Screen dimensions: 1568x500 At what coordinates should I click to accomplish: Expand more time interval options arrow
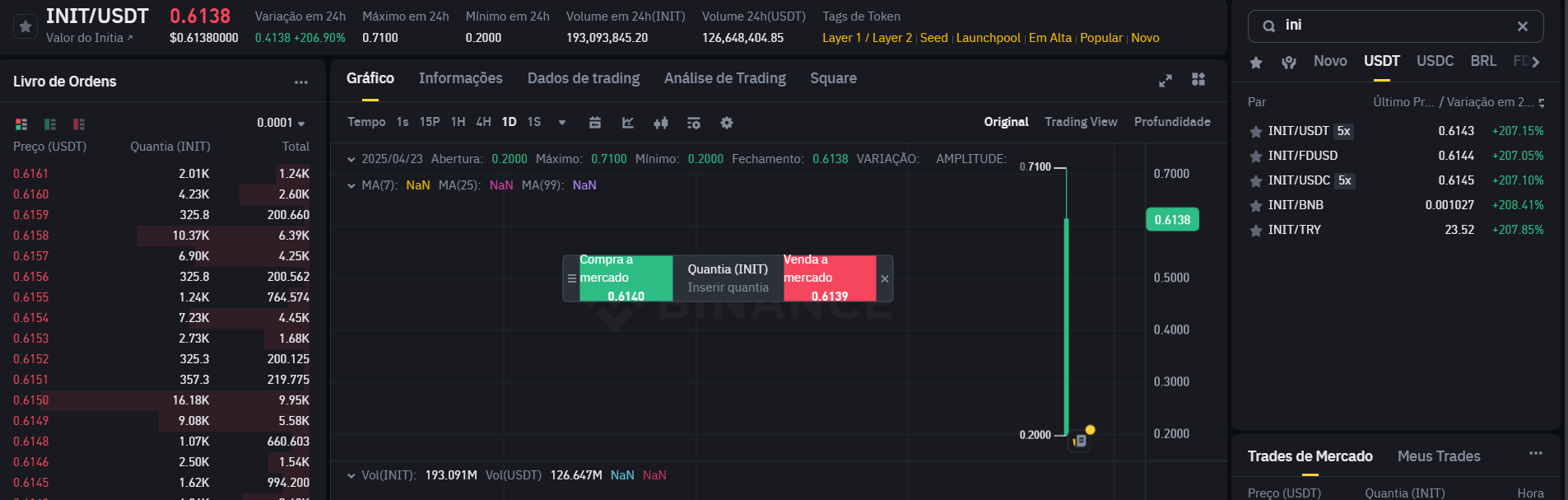(562, 123)
